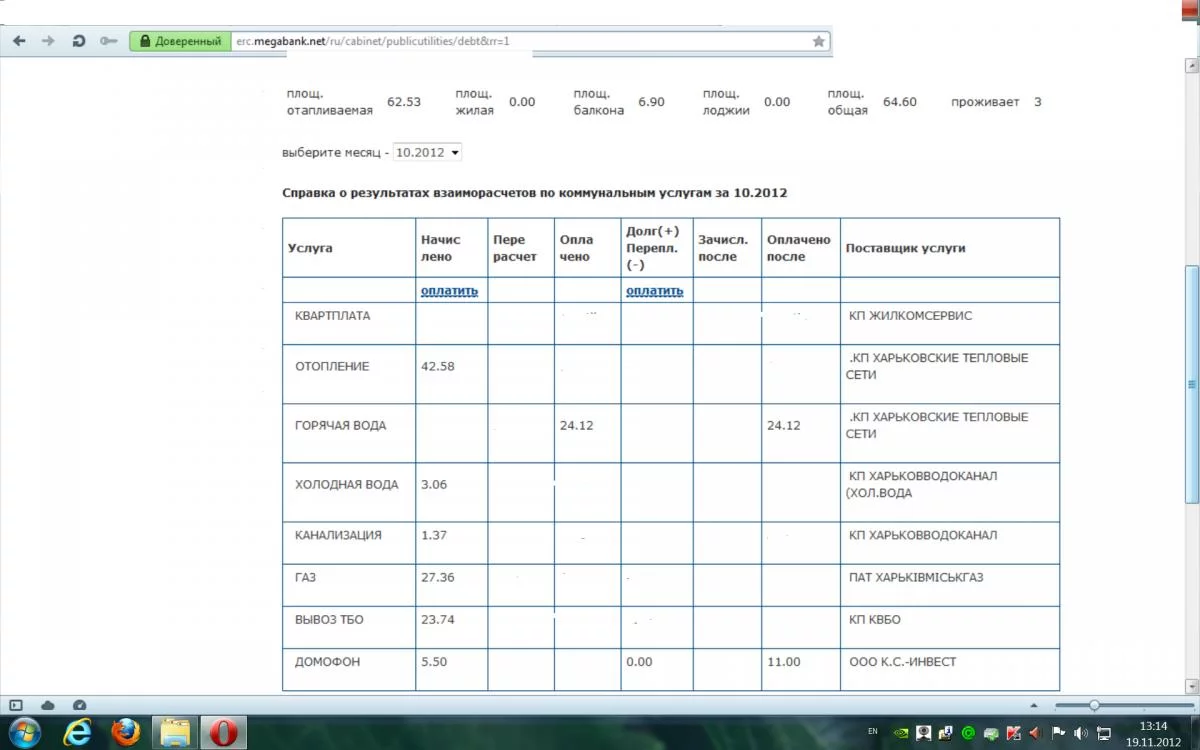Go forward with the forward arrow
1200x750 pixels.
pyautogui.click(x=48, y=41)
